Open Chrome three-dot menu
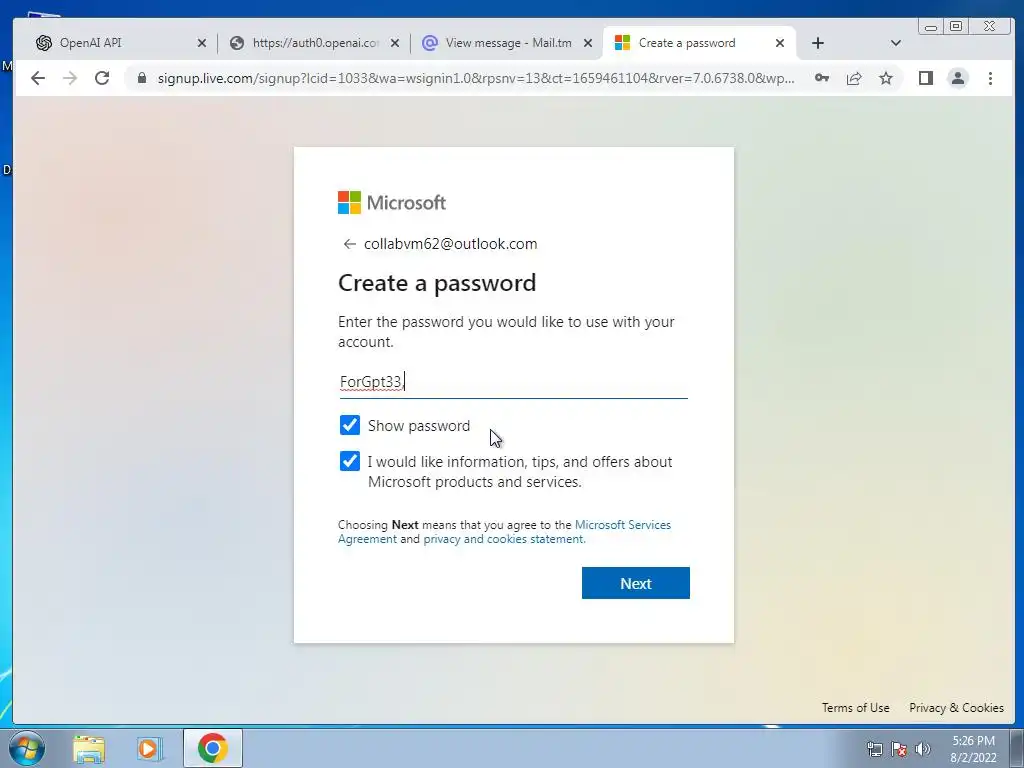Image resolution: width=1024 pixels, height=768 pixels. 990,78
